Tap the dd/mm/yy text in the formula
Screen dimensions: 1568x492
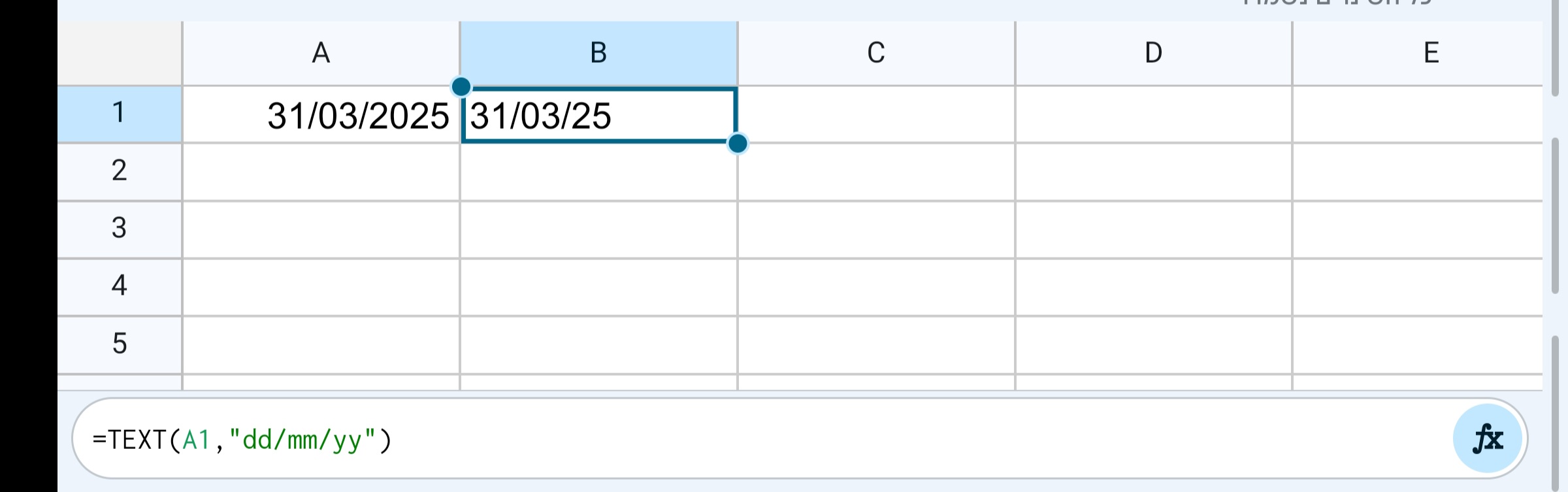click(304, 439)
